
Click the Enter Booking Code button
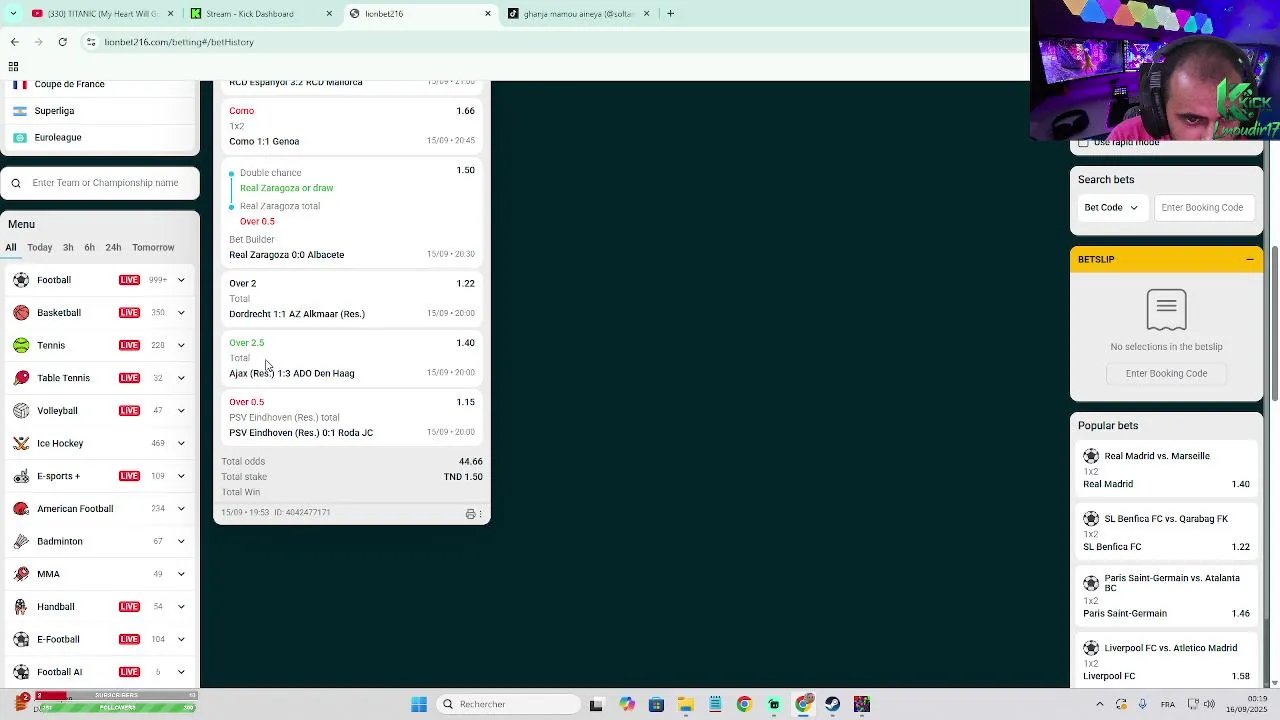tap(1166, 373)
